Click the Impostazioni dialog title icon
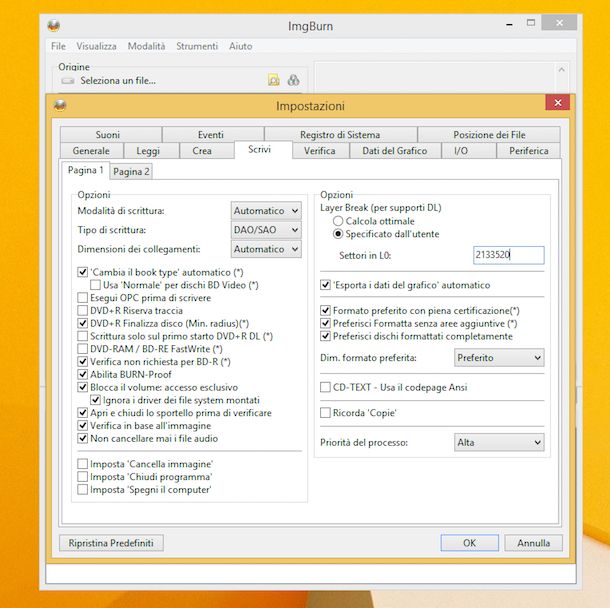The height and width of the screenshot is (608, 610). coord(60,105)
